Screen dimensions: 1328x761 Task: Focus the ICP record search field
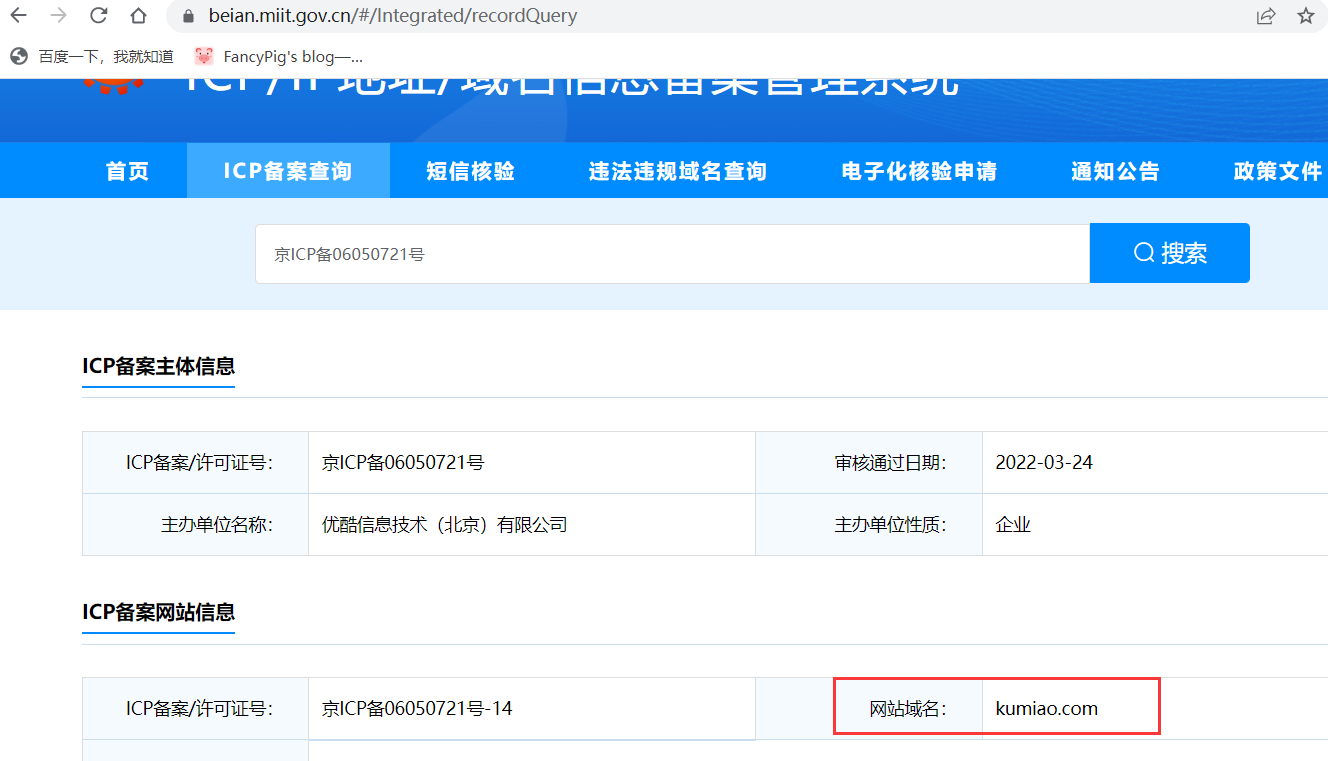point(672,254)
